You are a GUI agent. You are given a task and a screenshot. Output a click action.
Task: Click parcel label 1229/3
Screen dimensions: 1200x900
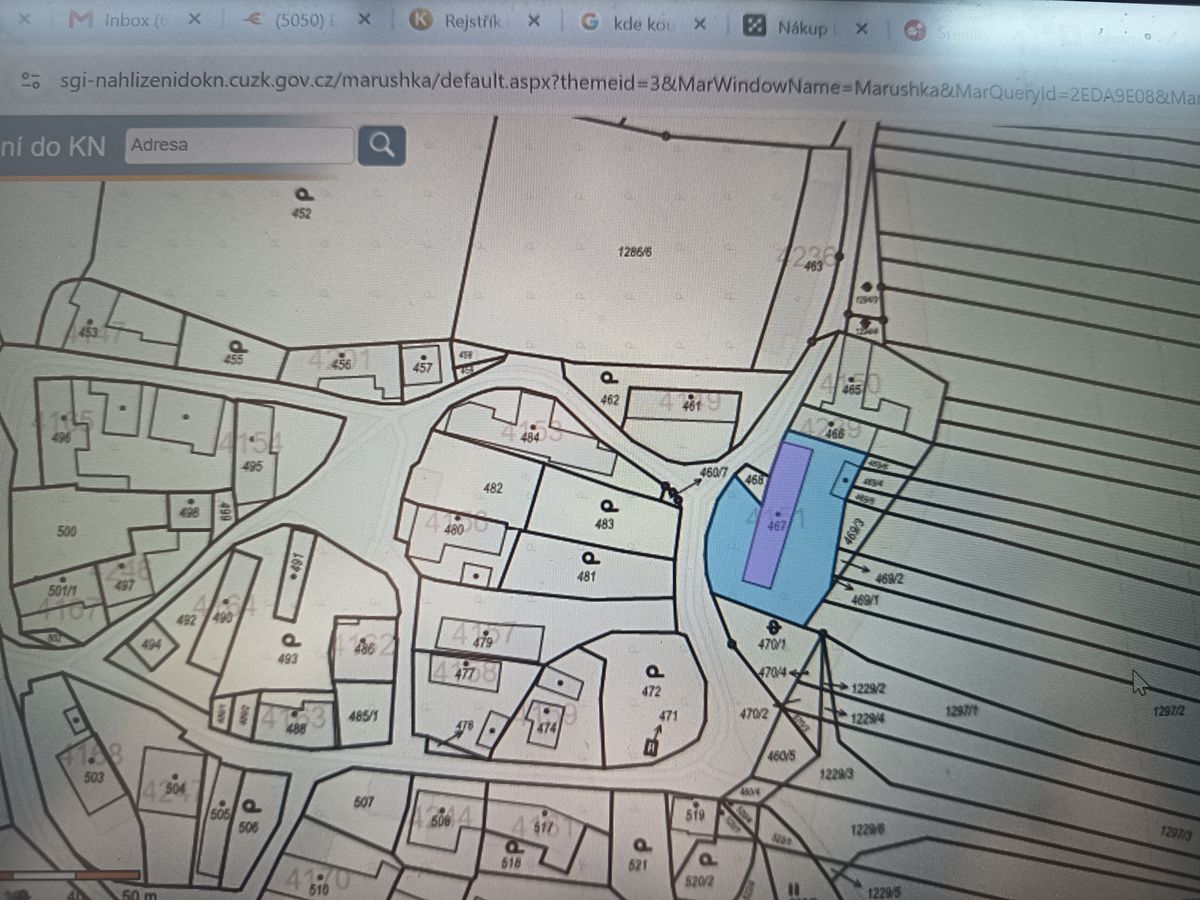pos(836,775)
